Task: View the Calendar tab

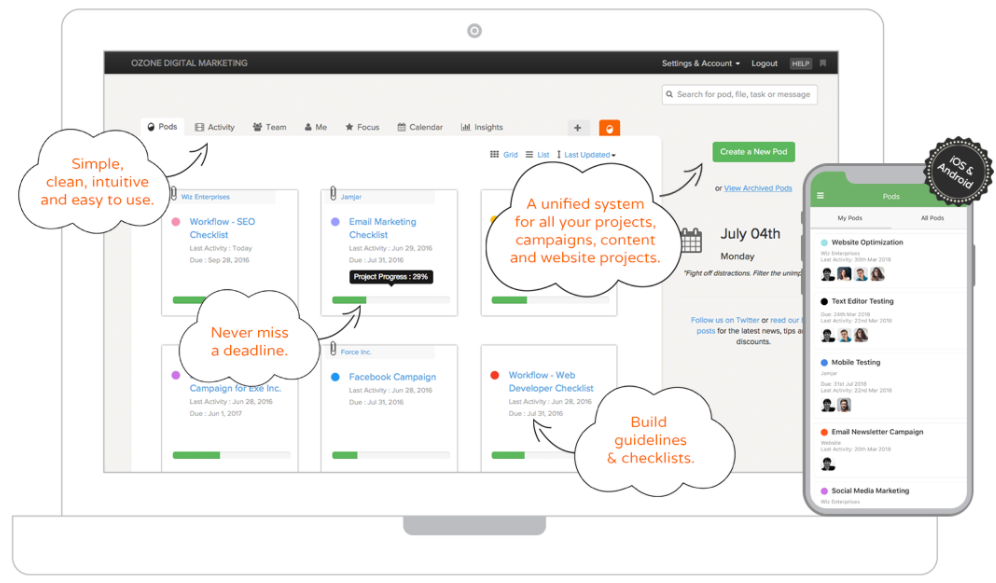Action: [420, 127]
